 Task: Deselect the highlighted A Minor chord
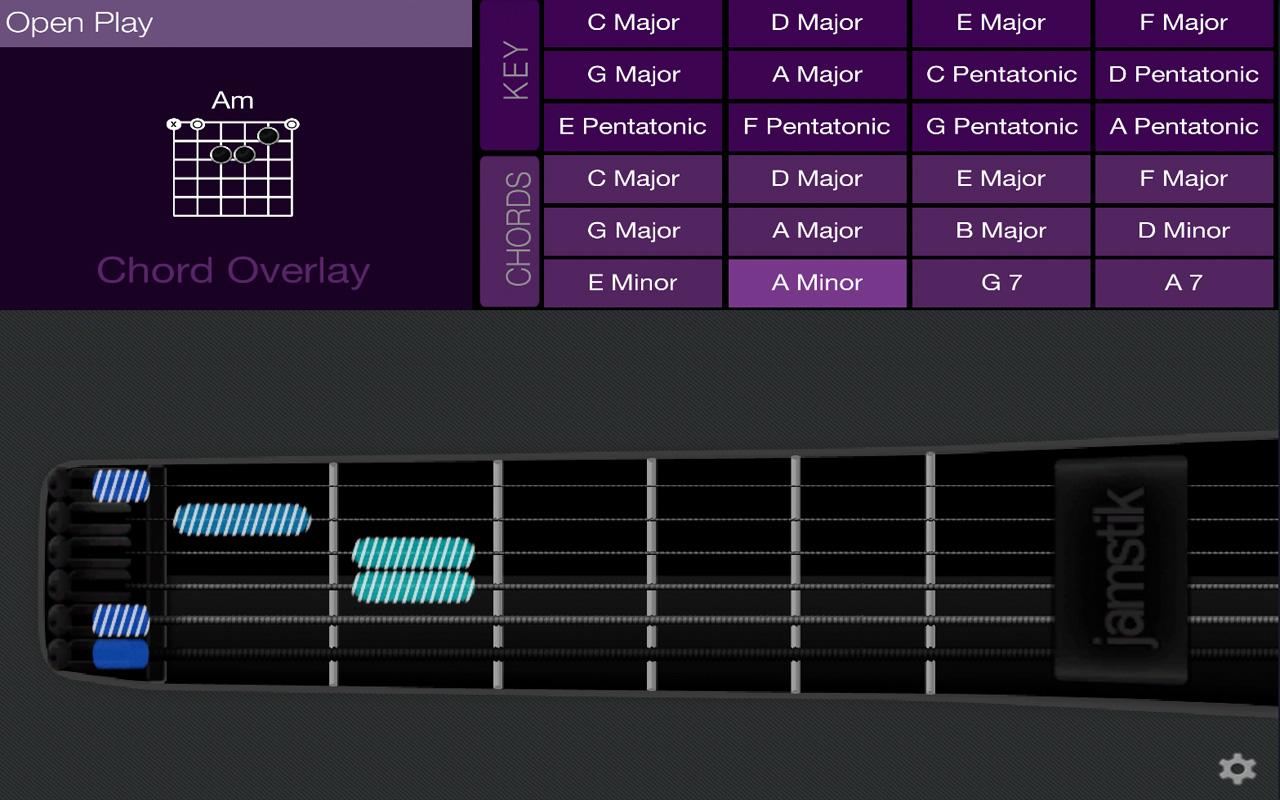pyautogui.click(x=817, y=283)
